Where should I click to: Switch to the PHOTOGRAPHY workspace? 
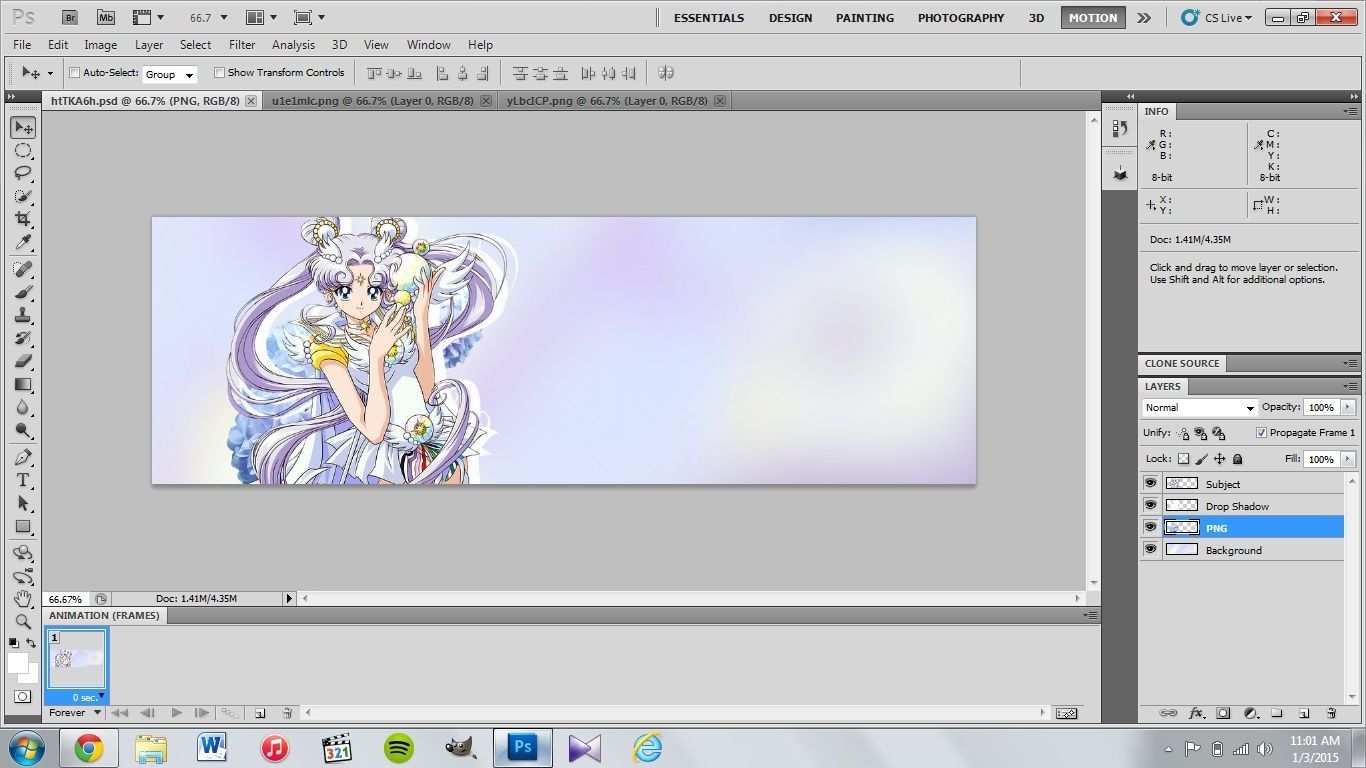point(961,18)
